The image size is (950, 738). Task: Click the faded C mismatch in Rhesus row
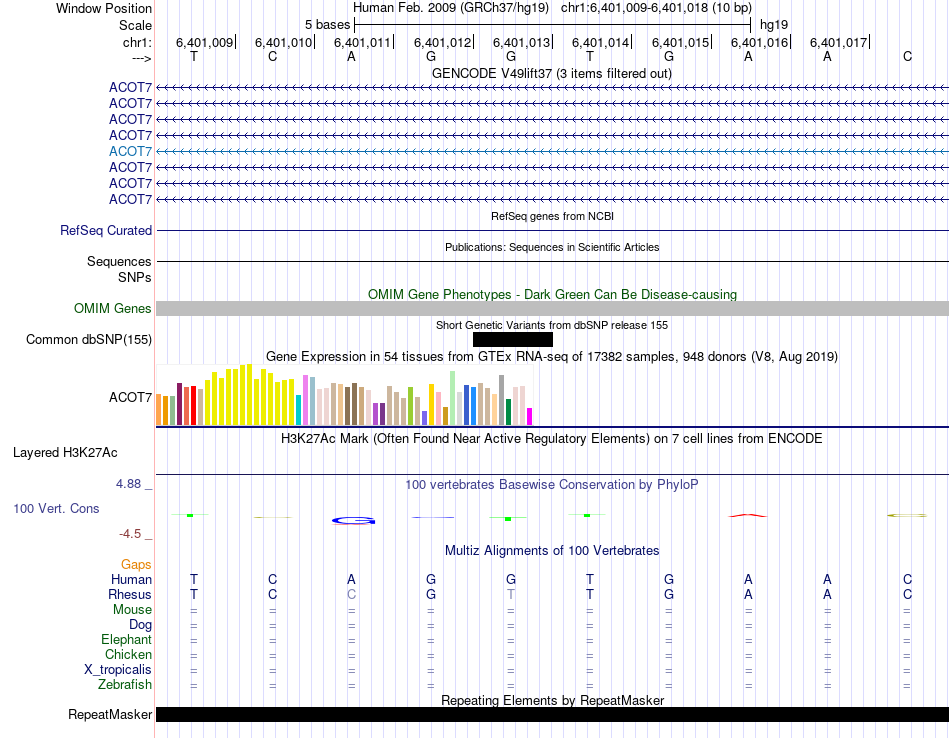[x=351, y=594]
